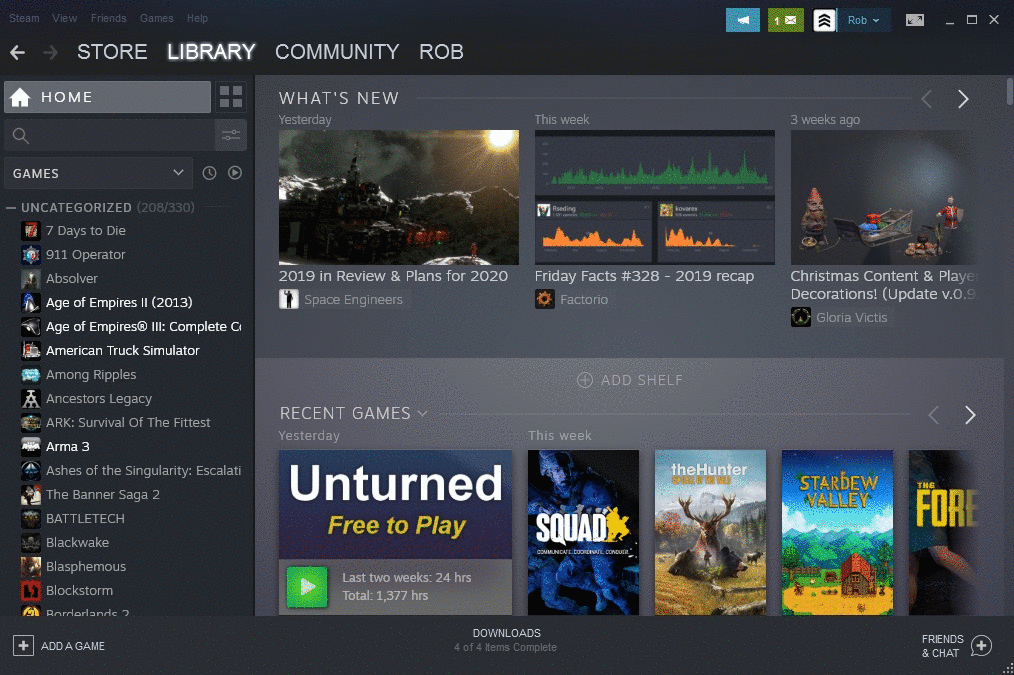The image size is (1014, 675).
Task: Click the Gloria Victis icon
Action: (801, 317)
